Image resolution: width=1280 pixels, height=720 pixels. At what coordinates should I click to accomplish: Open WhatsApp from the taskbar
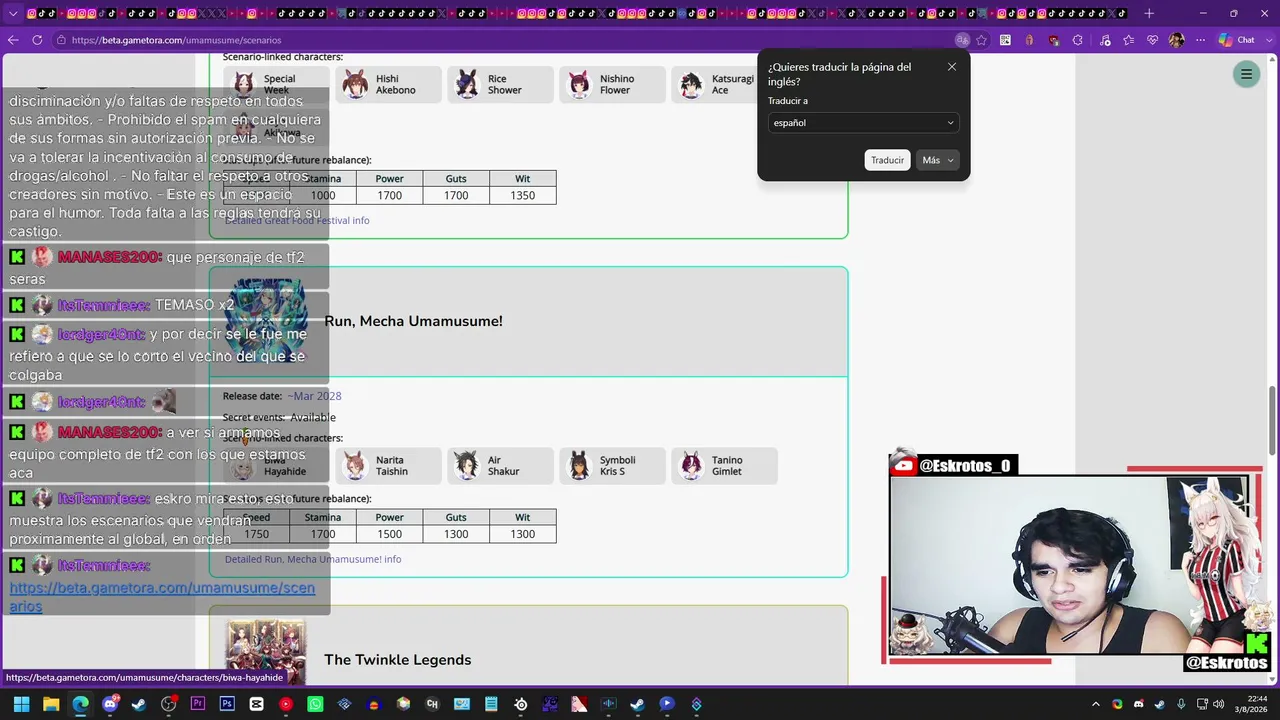click(x=315, y=704)
